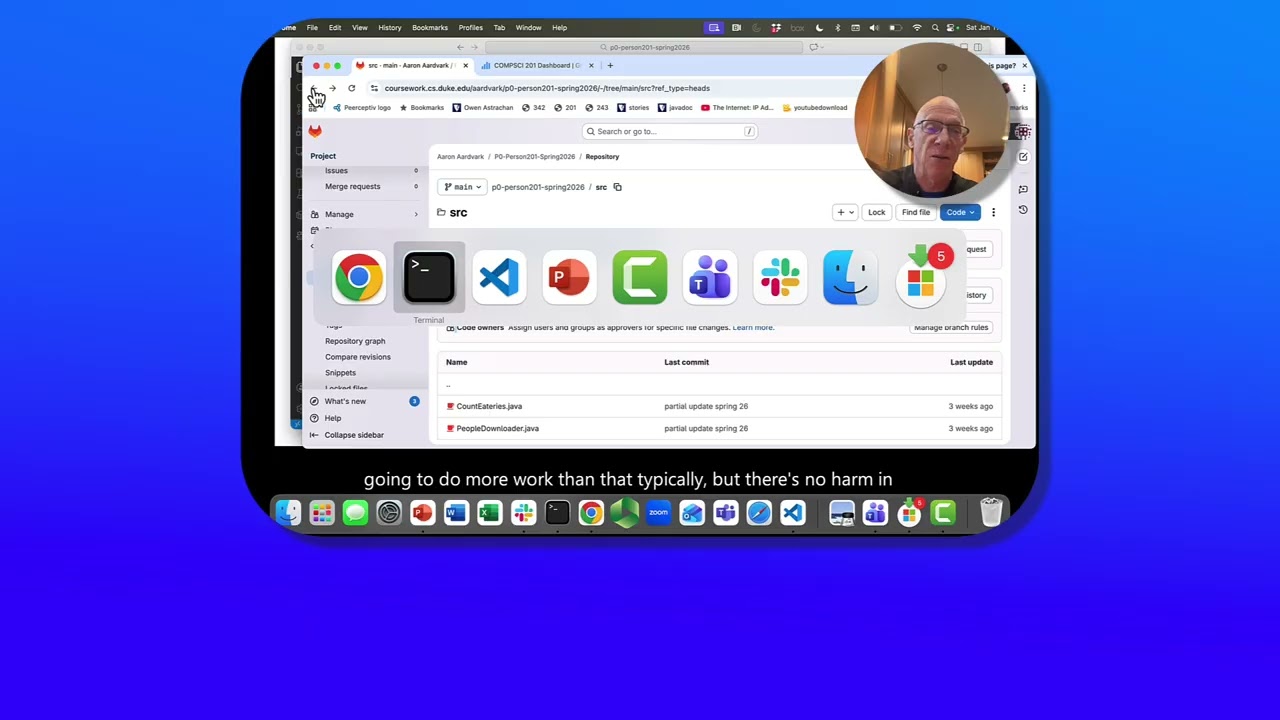This screenshot has height=720, width=1280.
Task: Open the History menu
Action: 389,28
